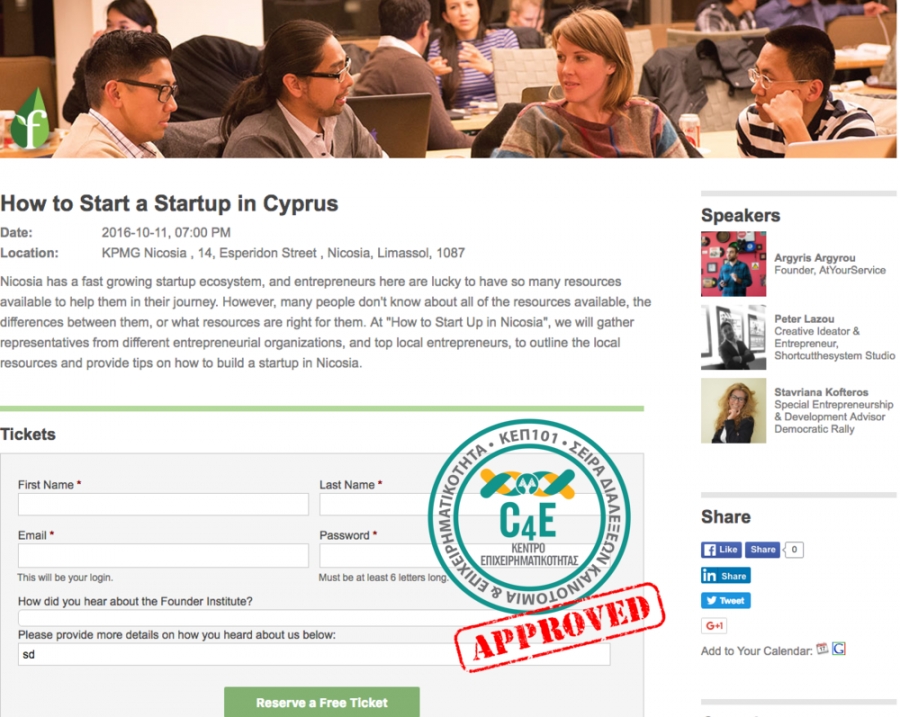Viewport: 900px width, 717px height.
Task: Click the details field containing 'sd'
Action: pos(313,654)
